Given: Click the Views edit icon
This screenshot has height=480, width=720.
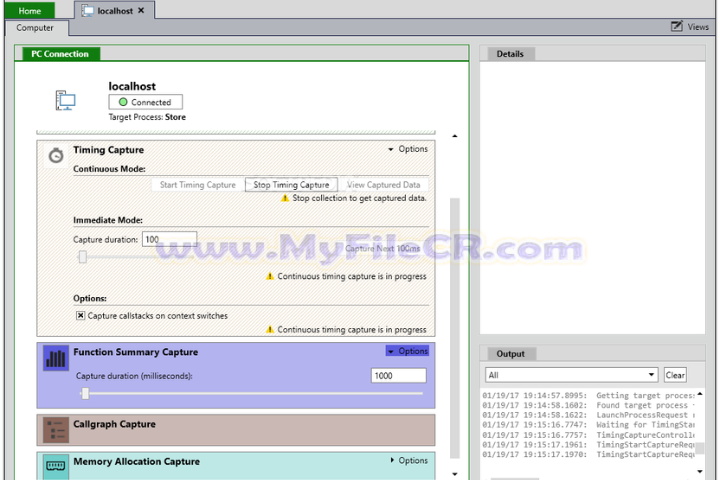Looking at the screenshot, I should 676,26.
